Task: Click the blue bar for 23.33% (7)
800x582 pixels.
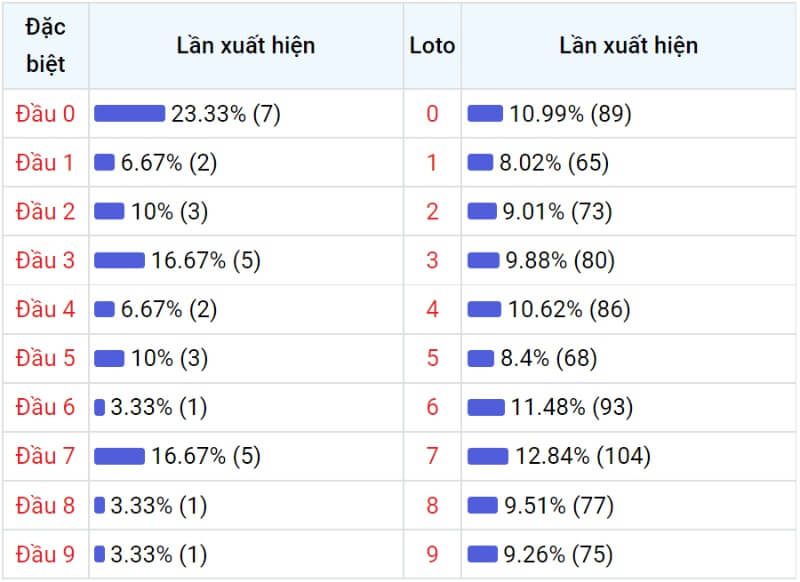Action: (x=130, y=113)
